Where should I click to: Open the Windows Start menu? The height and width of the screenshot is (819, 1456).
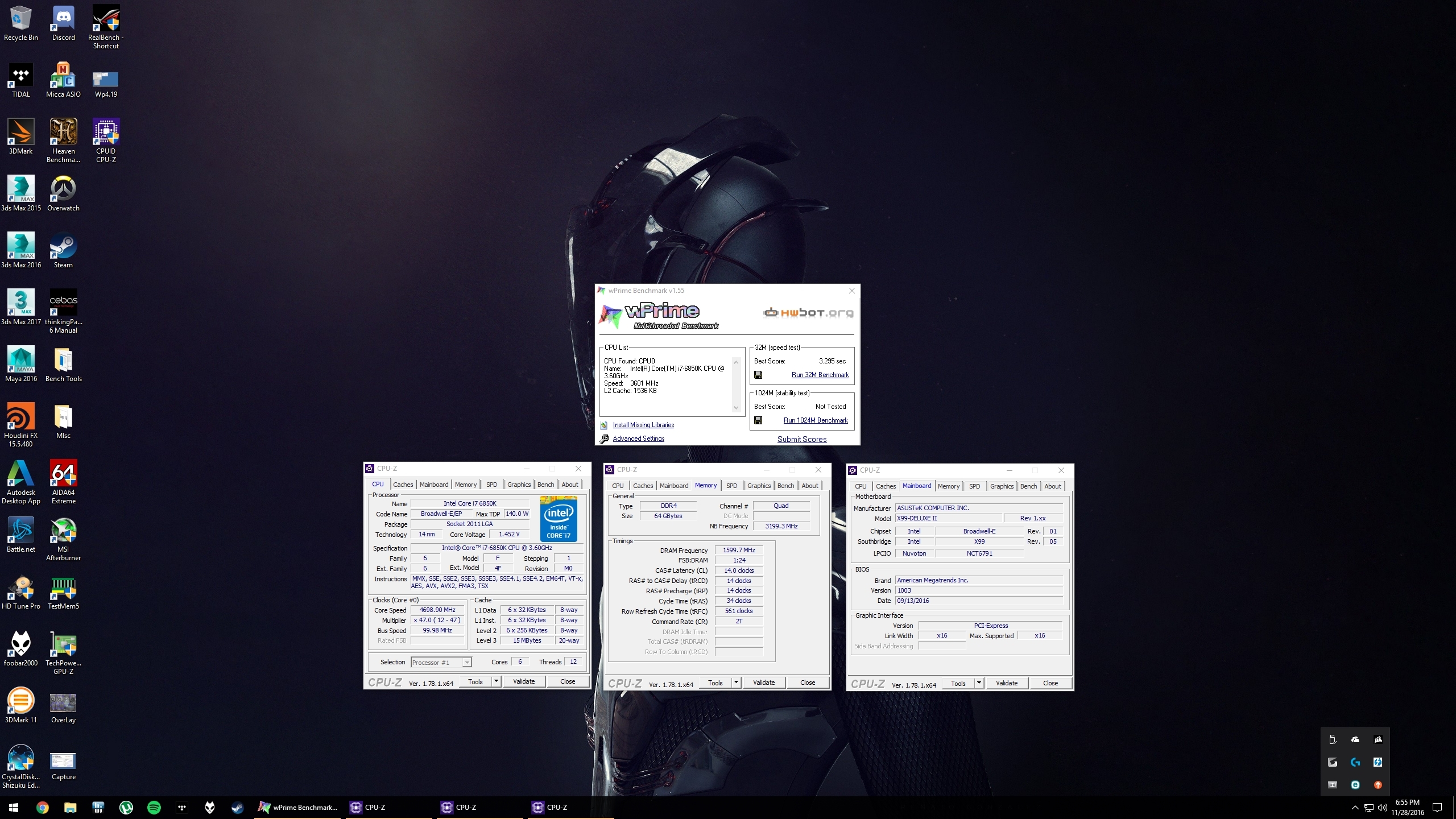point(14,807)
